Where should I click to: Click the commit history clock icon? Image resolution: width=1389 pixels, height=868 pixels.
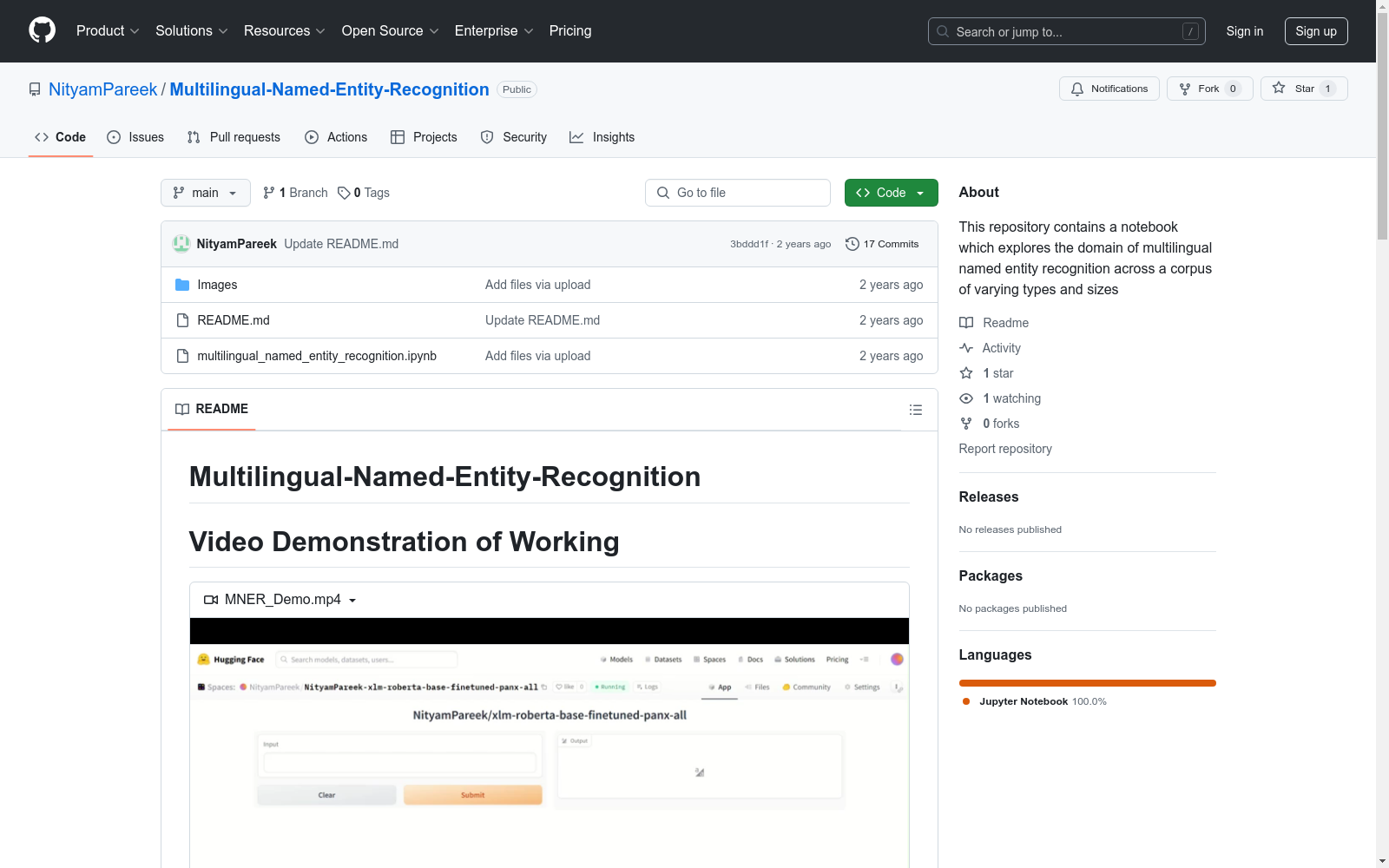[x=852, y=244]
